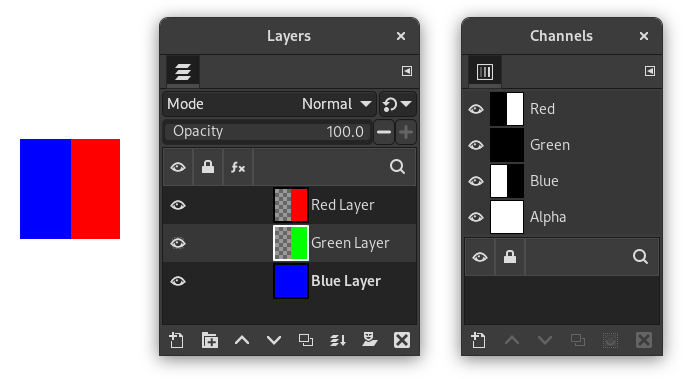Click the Blue Layer name

tap(346, 281)
